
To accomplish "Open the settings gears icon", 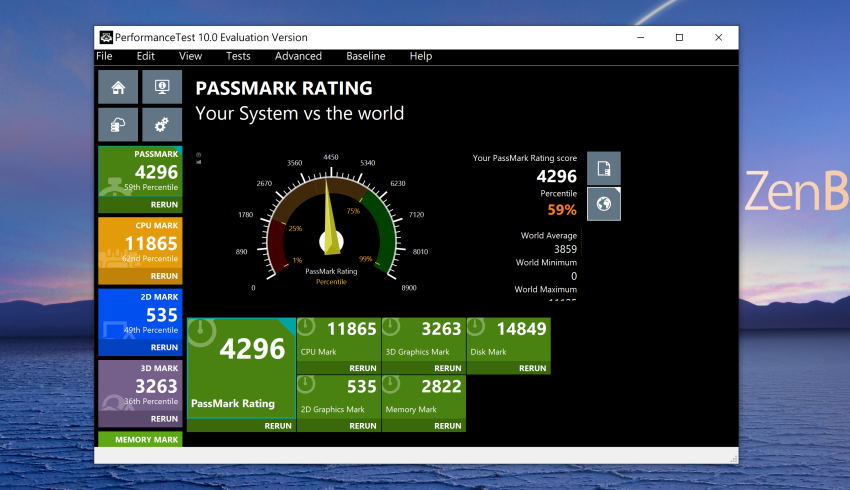I will pos(162,125).
